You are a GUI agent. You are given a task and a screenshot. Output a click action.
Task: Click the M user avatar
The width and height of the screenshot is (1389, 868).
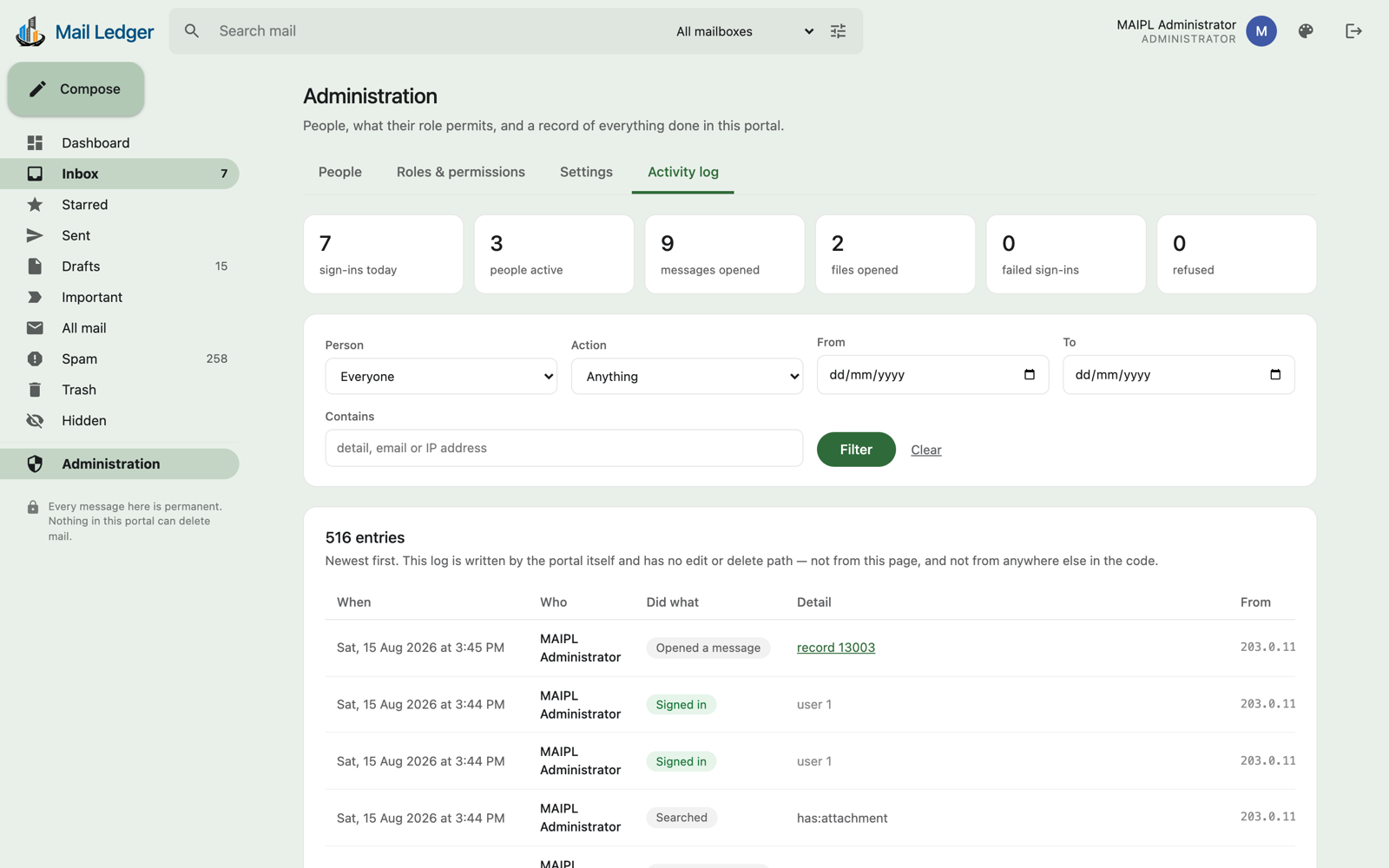pyautogui.click(x=1261, y=31)
